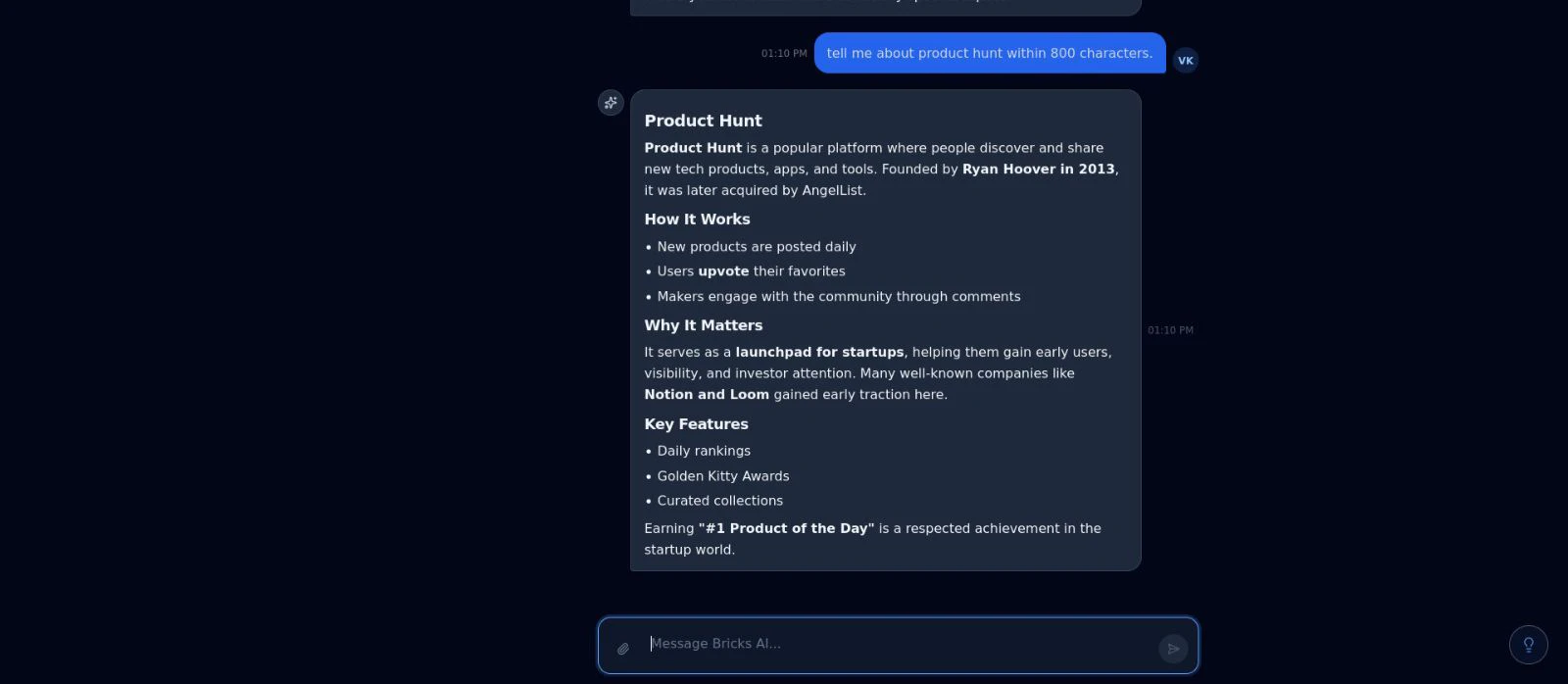Open the lightbulb tips button
The width and height of the screenshot is (1568, 684).
coord(1528,645)
